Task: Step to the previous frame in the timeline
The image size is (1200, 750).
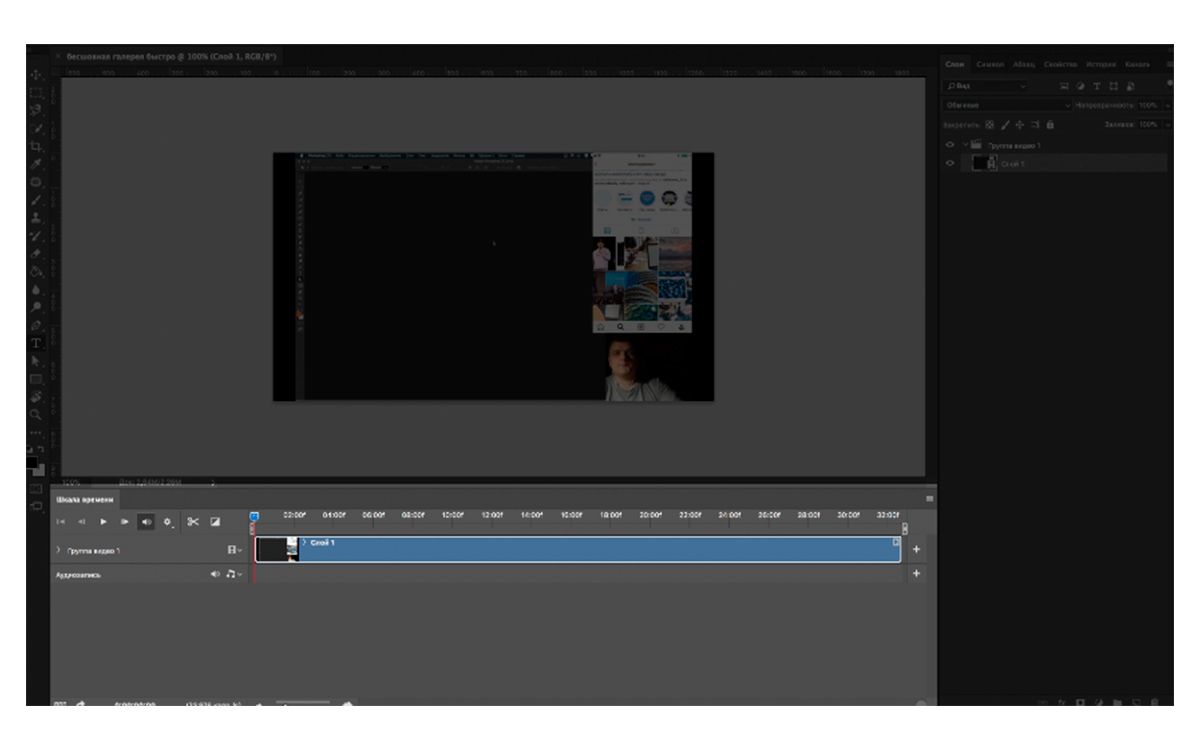Action: [x=82, y=522]
